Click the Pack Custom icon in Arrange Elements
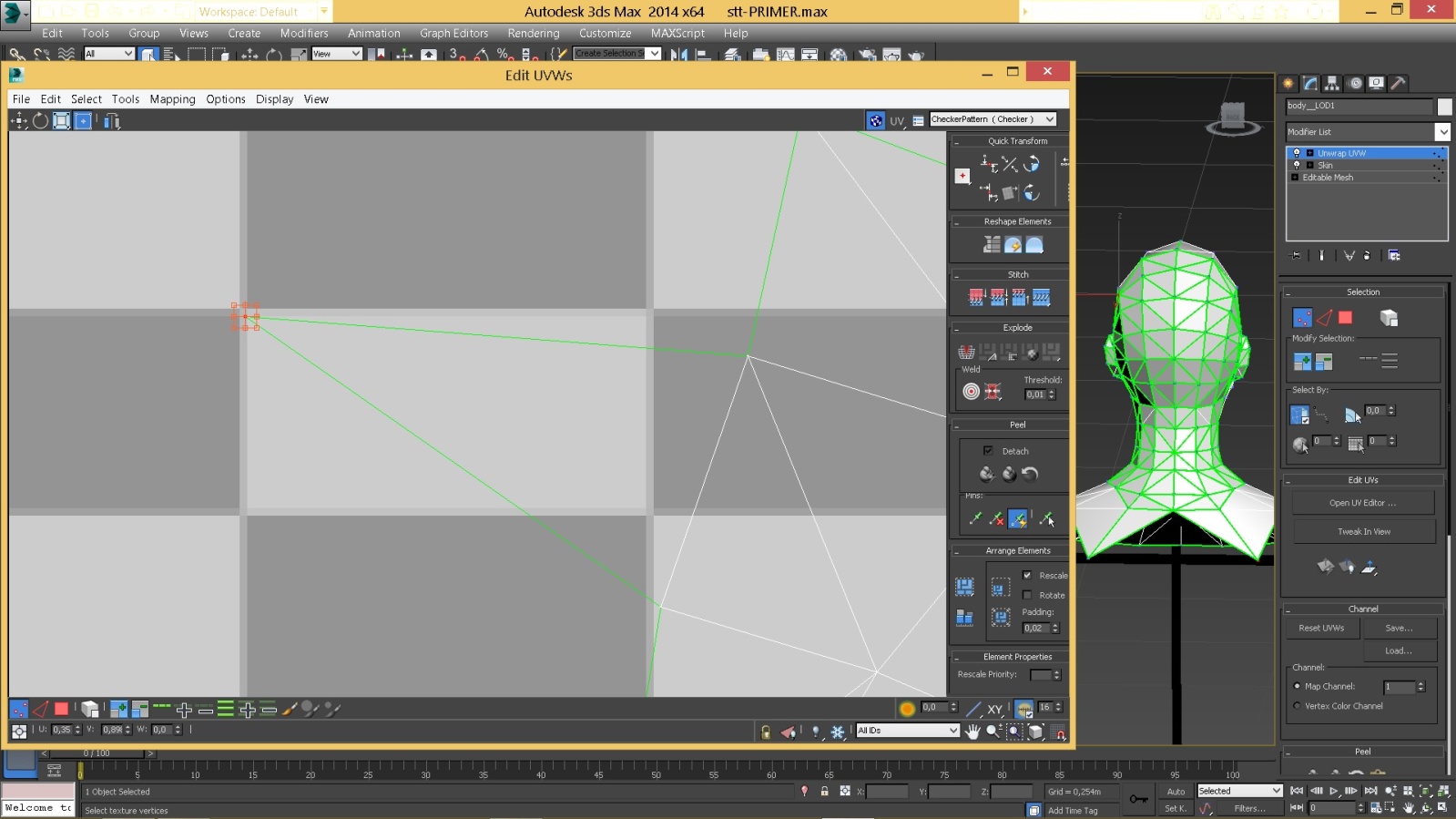This screenshot has height=819, width=1456. click(964, 587)
